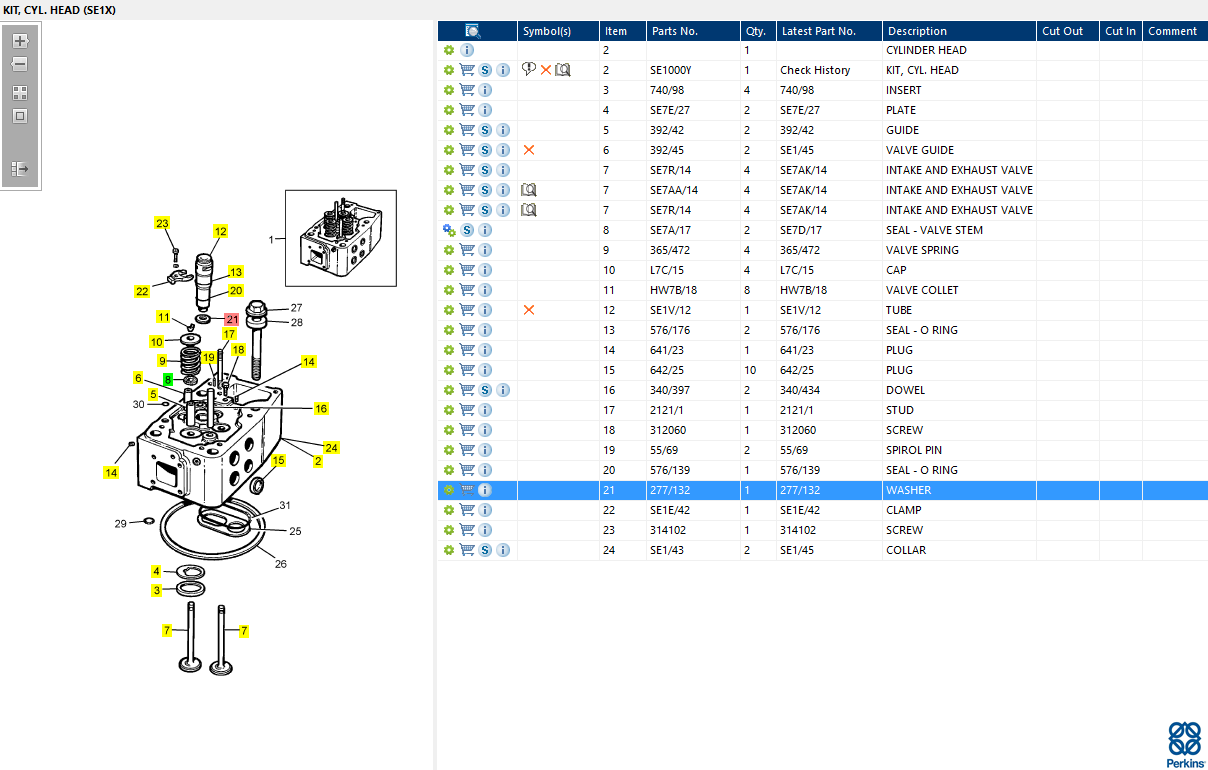Click the list-with-arrow export tool
This screenshot has height=770, width=1208.
(x=20, y=169)
